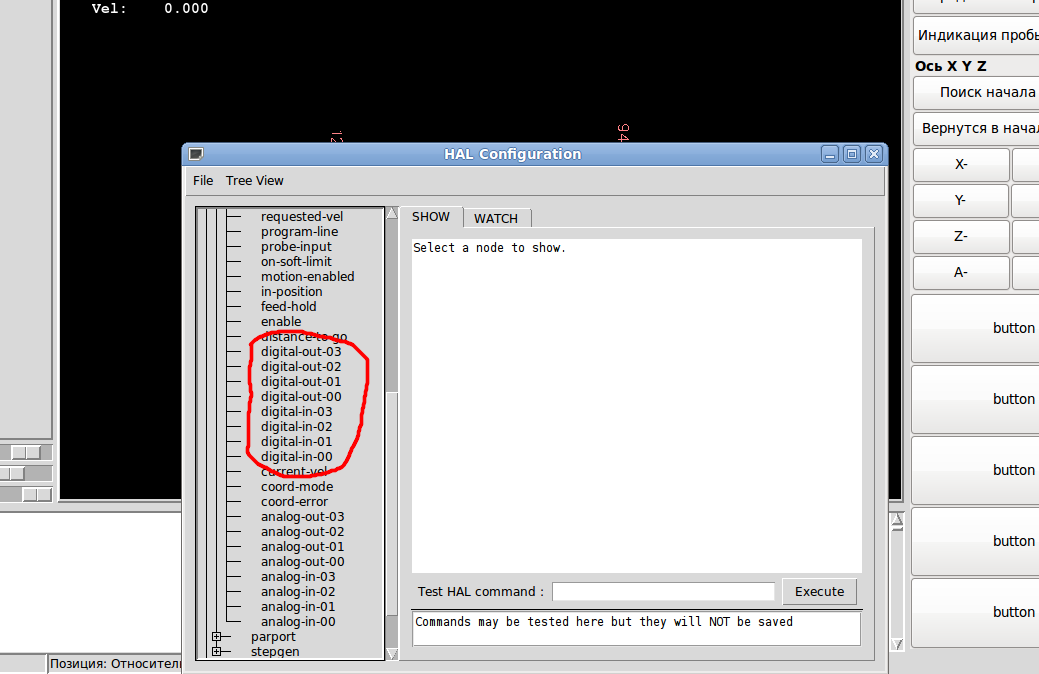The height and width of the screenshot is (674, 1039).
Task: Click the Поиск начала button
Action: (x=976, y=92)
